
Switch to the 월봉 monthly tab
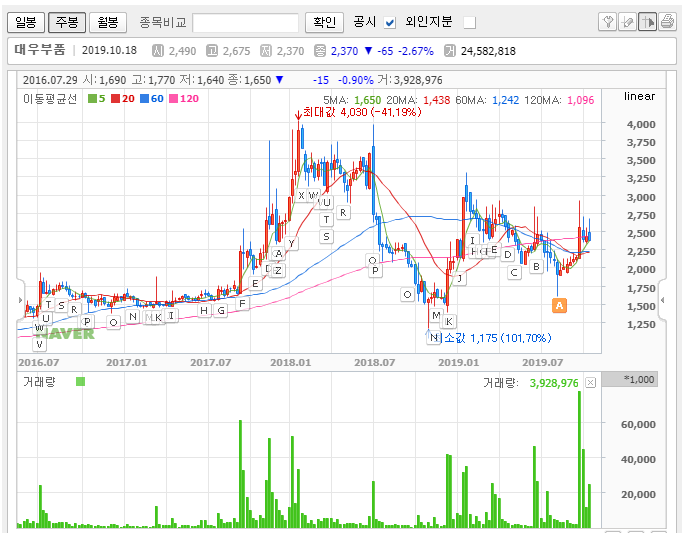(108, 22)
